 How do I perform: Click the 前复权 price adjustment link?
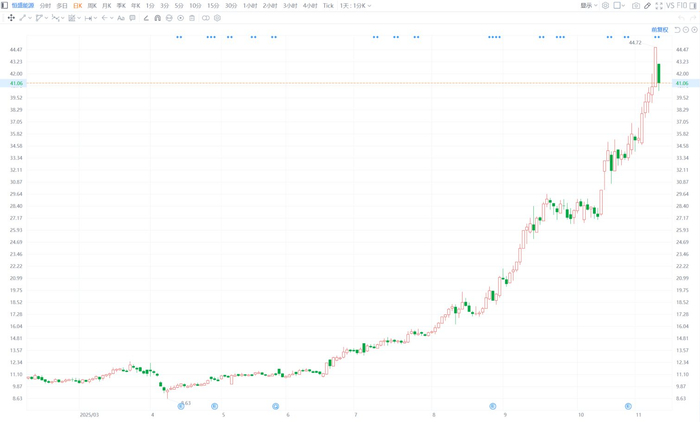point(660,29)
